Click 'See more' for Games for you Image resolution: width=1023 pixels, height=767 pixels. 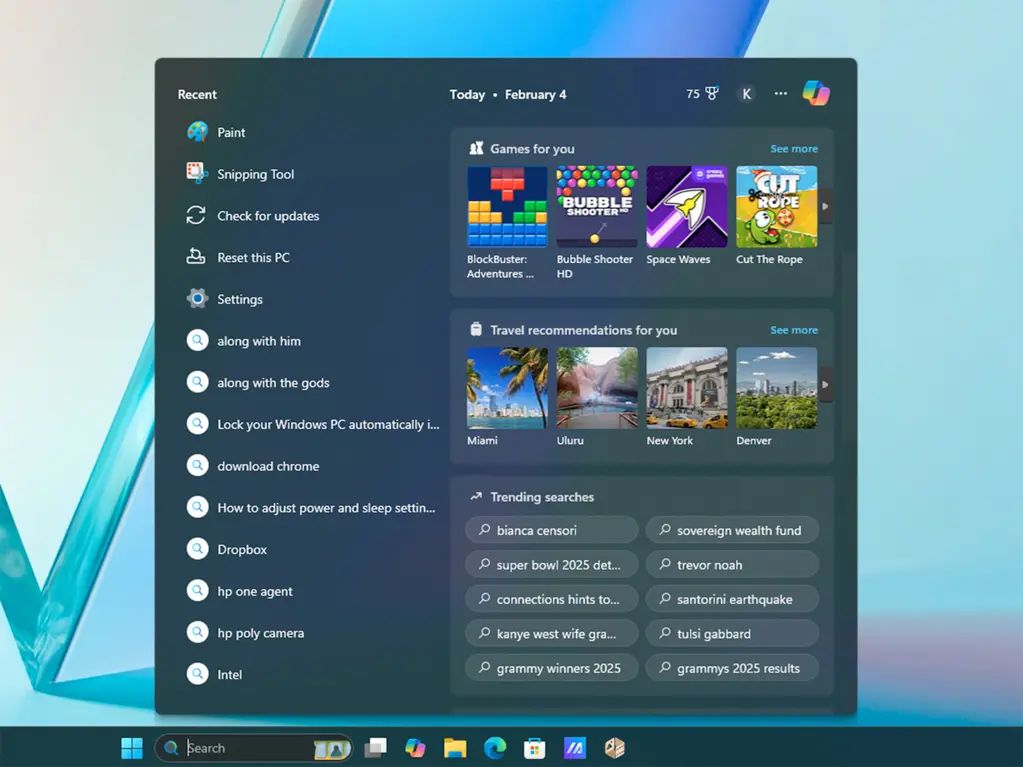point(794,149)
